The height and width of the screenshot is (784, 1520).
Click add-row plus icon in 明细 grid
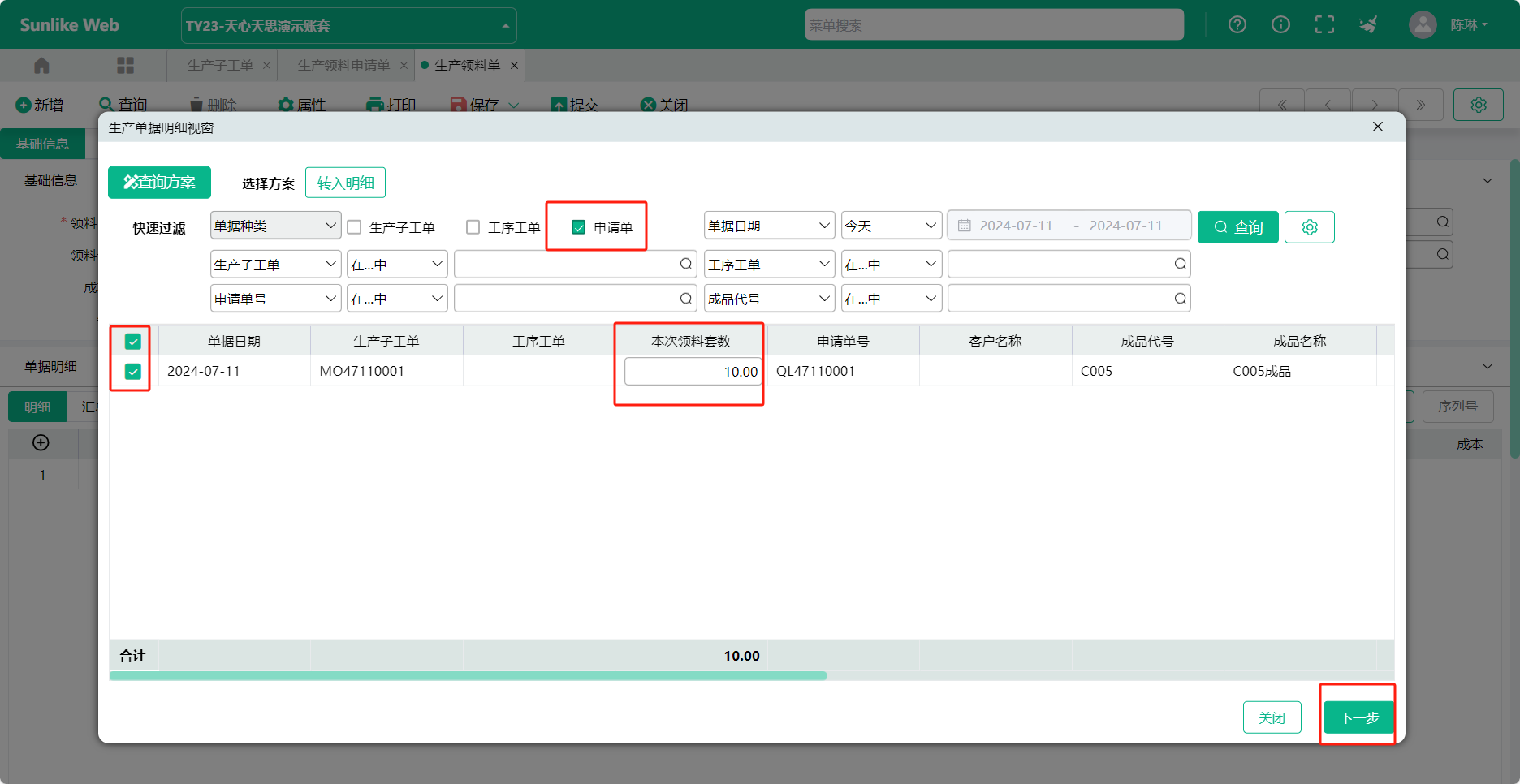41,442
